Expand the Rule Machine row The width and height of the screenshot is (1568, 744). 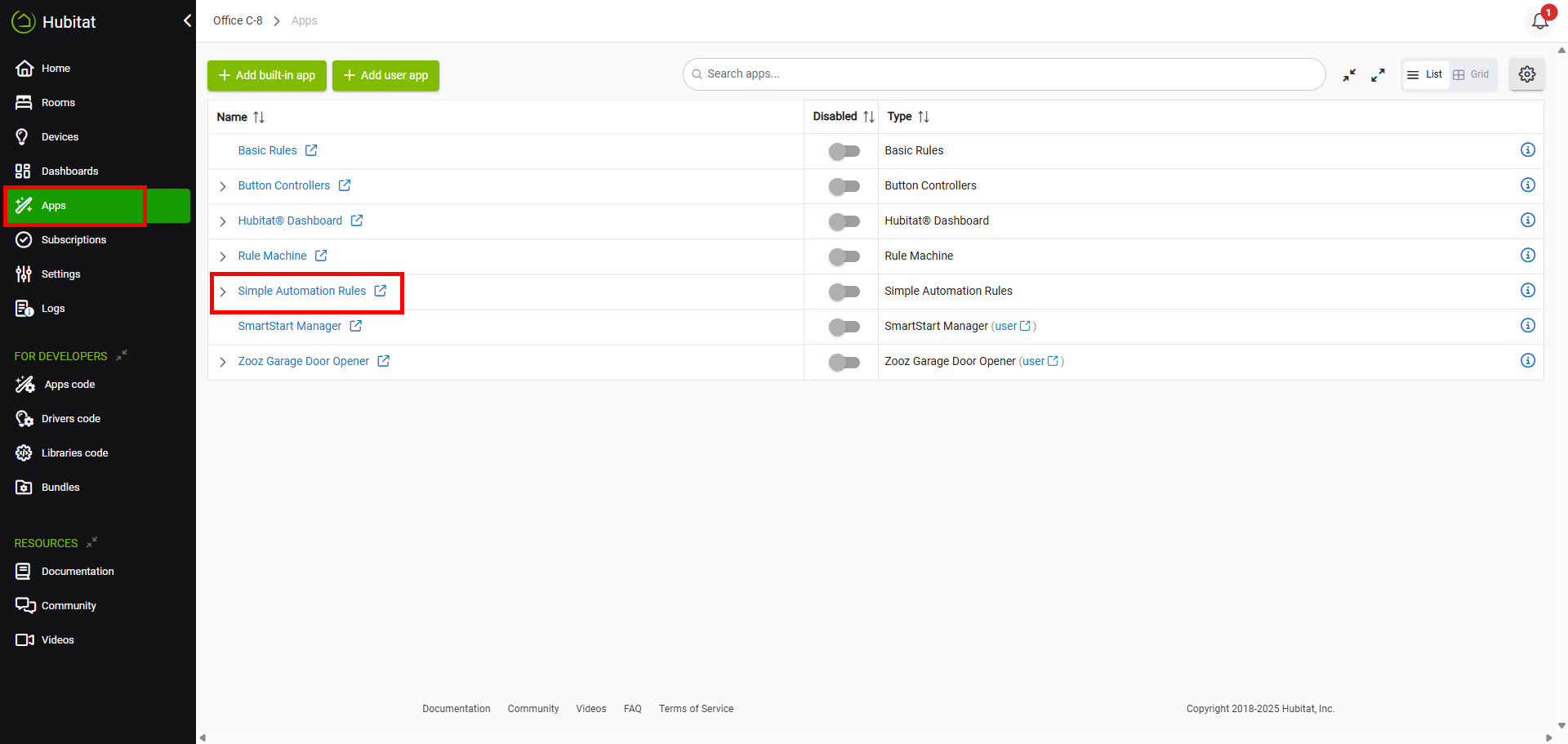223,256
